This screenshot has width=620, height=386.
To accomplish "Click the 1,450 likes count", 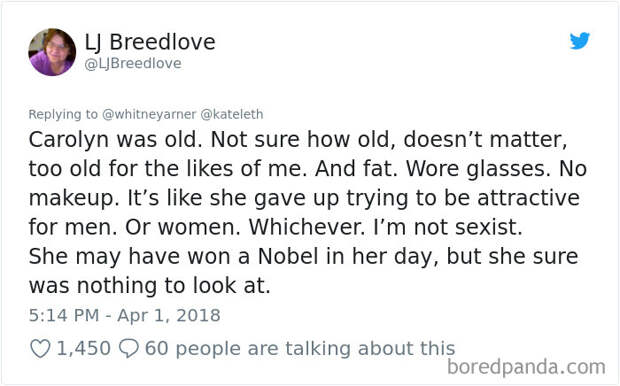I will coord(84,349).
